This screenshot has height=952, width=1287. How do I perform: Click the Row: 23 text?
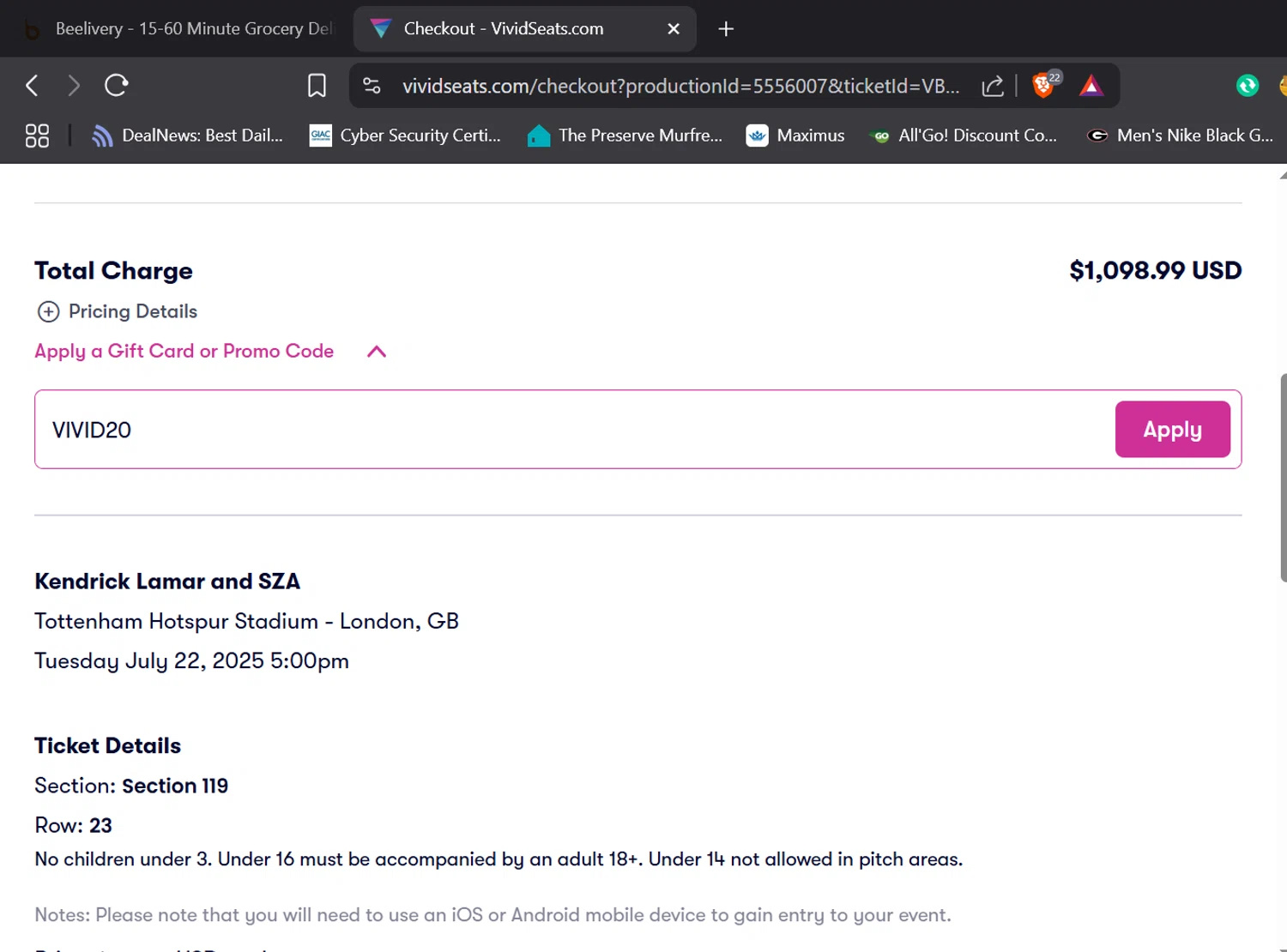click(73, 825)
